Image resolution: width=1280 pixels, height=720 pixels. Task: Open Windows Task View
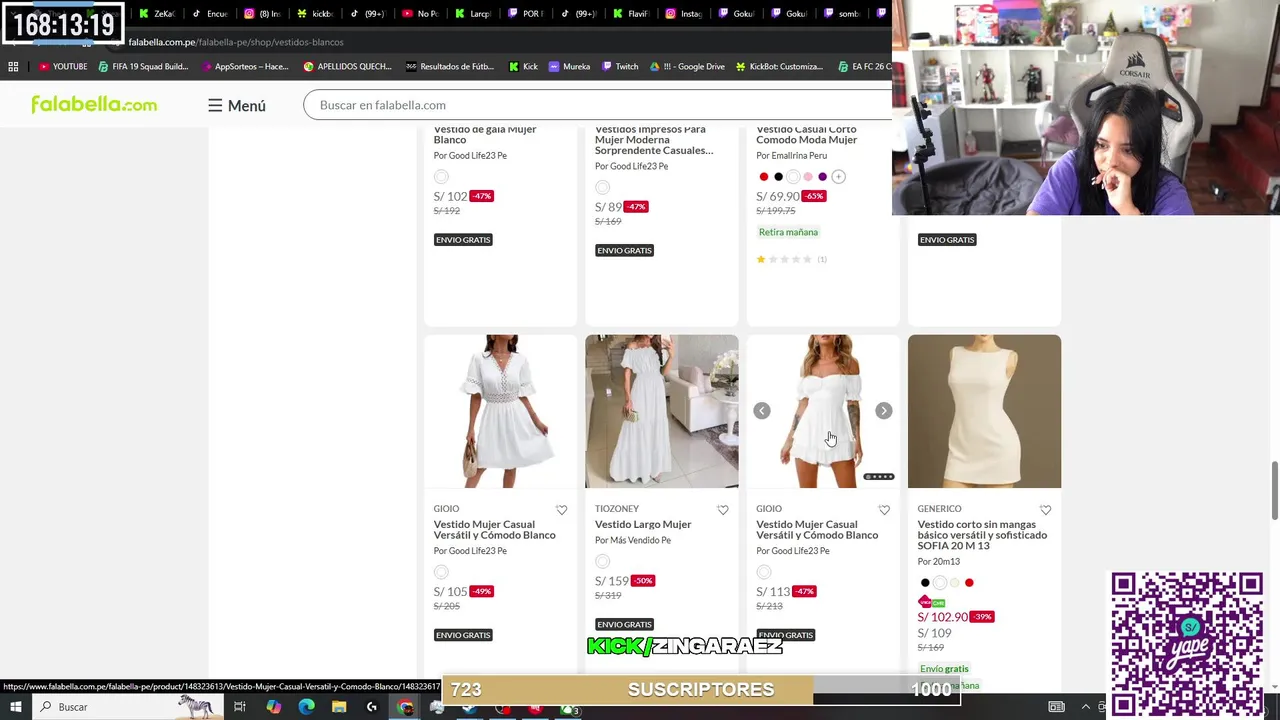click(x=240, y=707)
